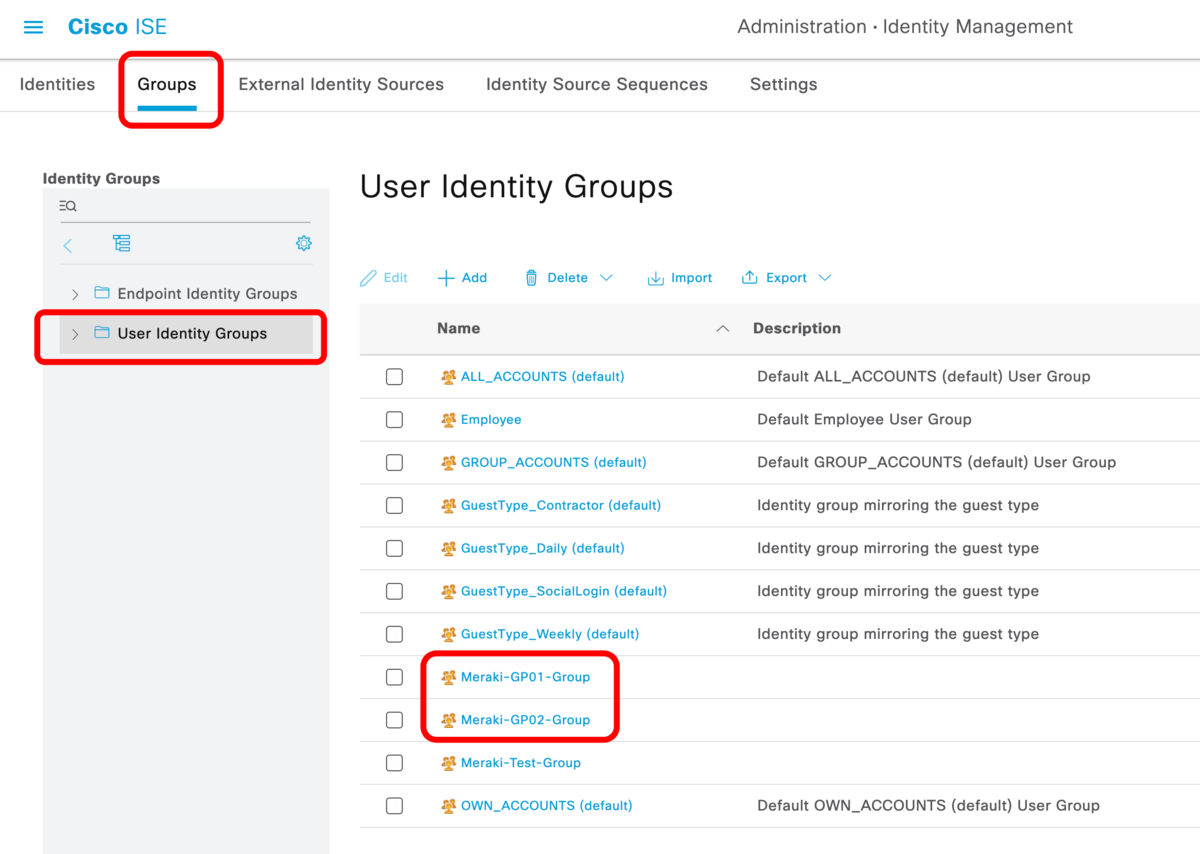Click the Import icon
Screen dimensions: 1200x854
[x=658, y=277]
